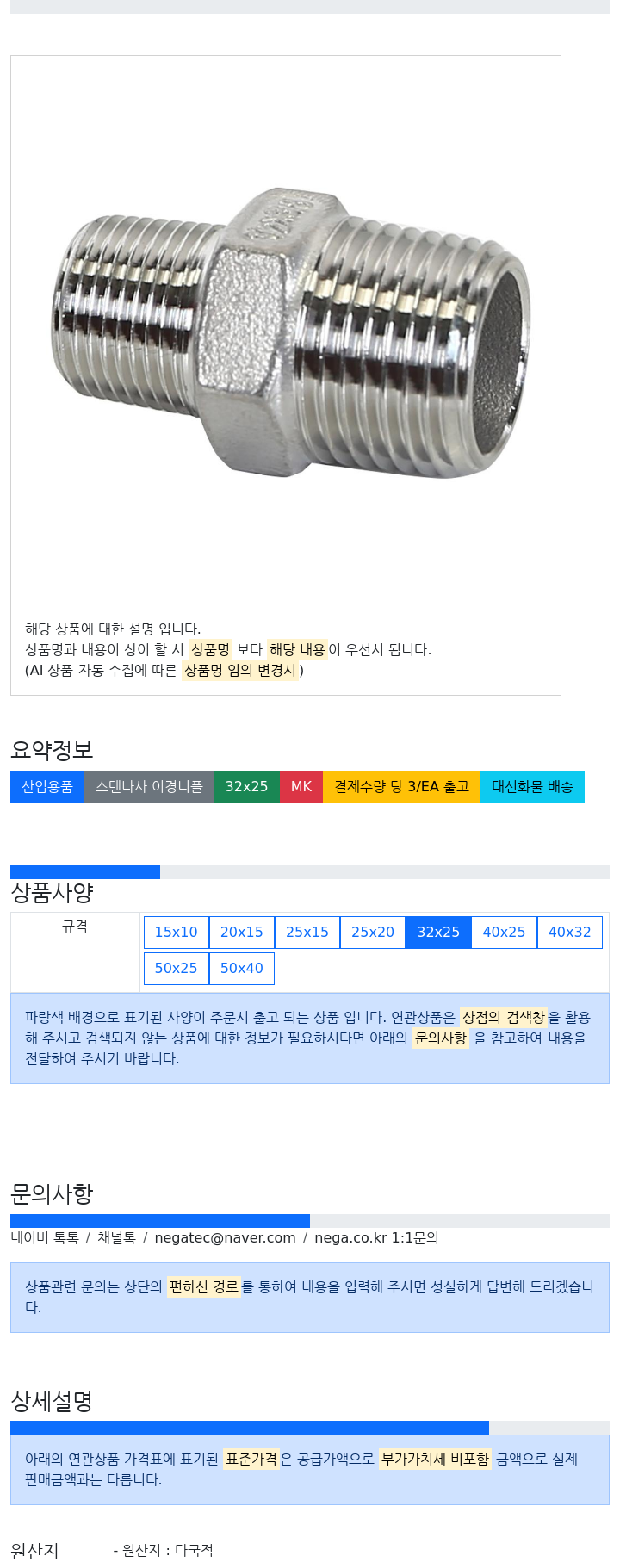Screen dimensions: 620x1568
Task: Click the gray 스텐나사 이경니플 tag
Action: point(149,787)
